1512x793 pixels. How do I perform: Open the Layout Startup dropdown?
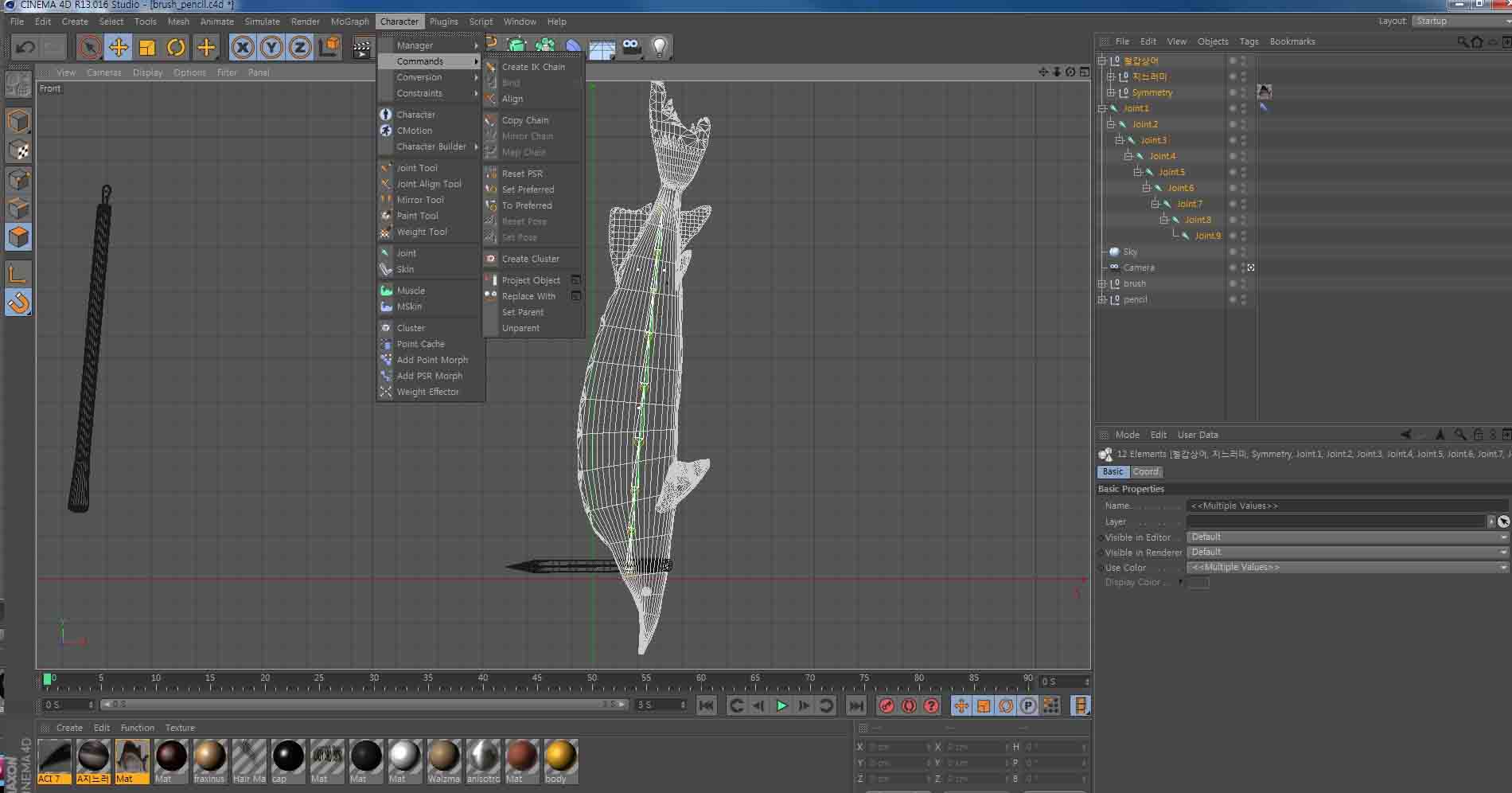coord(1461,21)
